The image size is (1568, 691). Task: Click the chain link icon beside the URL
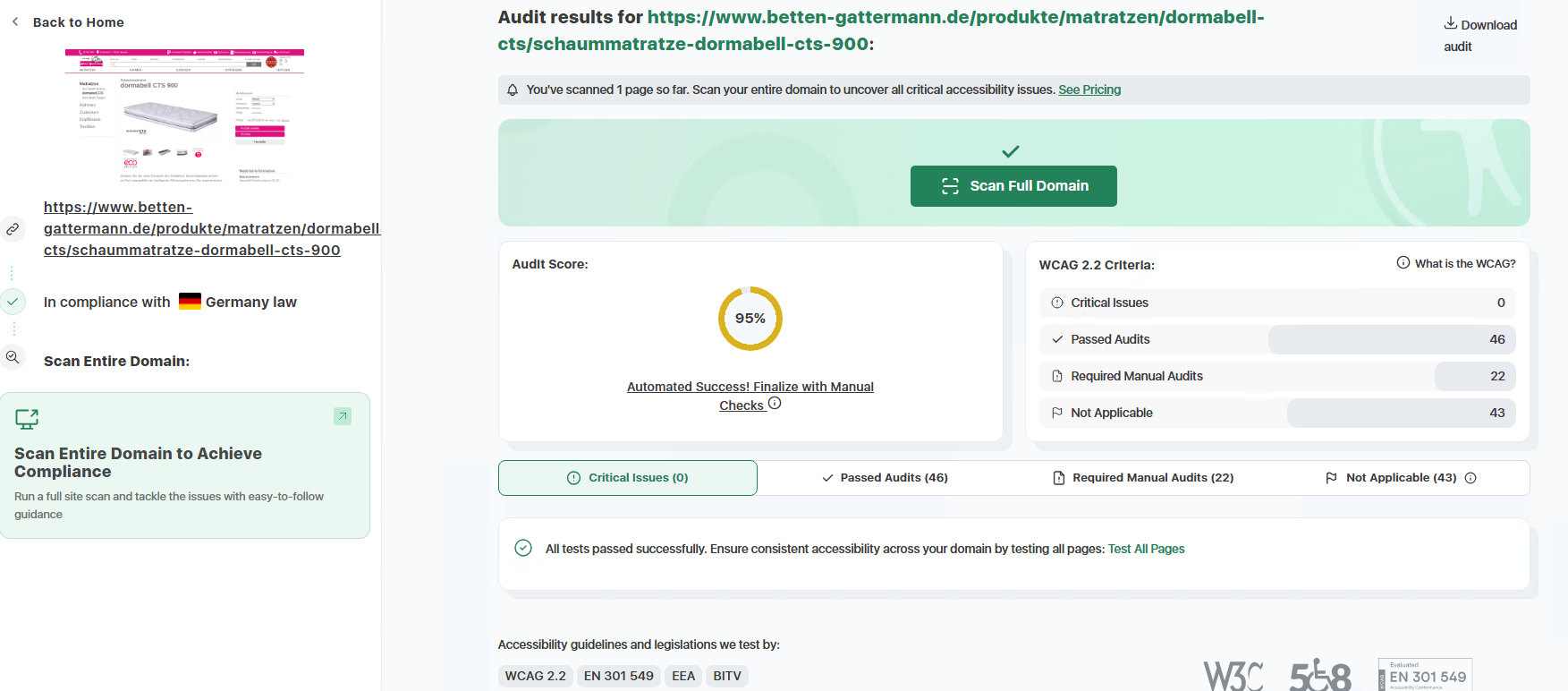click(x=13, y=229)
